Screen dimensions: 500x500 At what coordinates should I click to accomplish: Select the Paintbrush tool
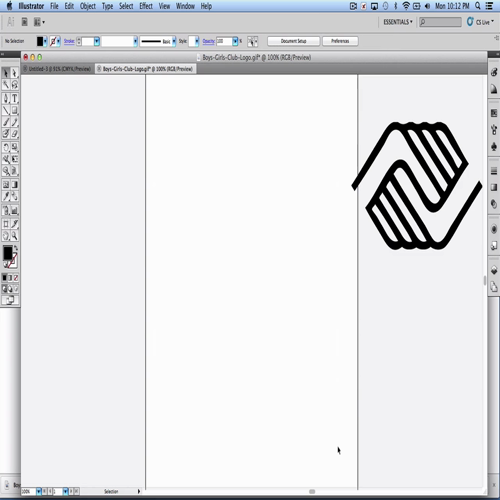point(6,122)
